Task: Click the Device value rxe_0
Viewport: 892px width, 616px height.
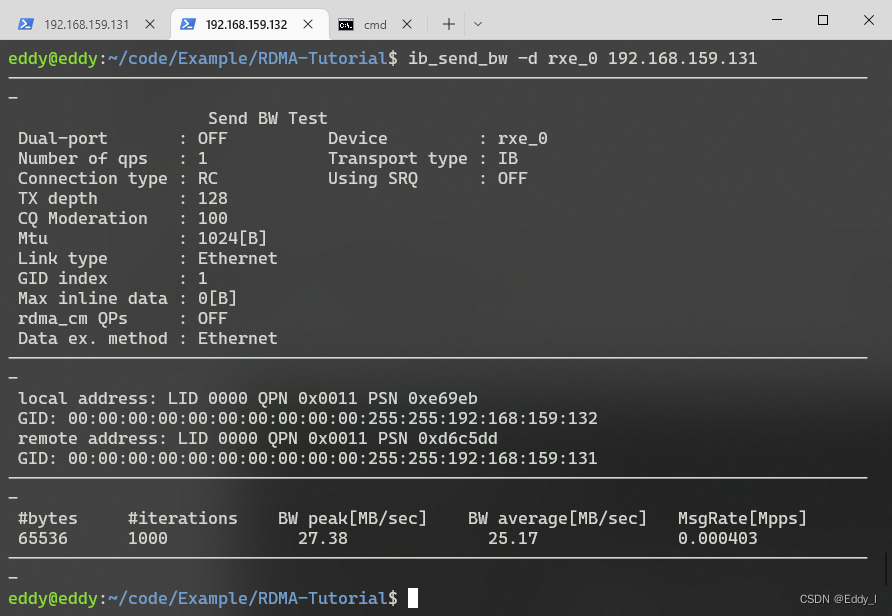Action: pyautogui.click(x=522, y=138)
